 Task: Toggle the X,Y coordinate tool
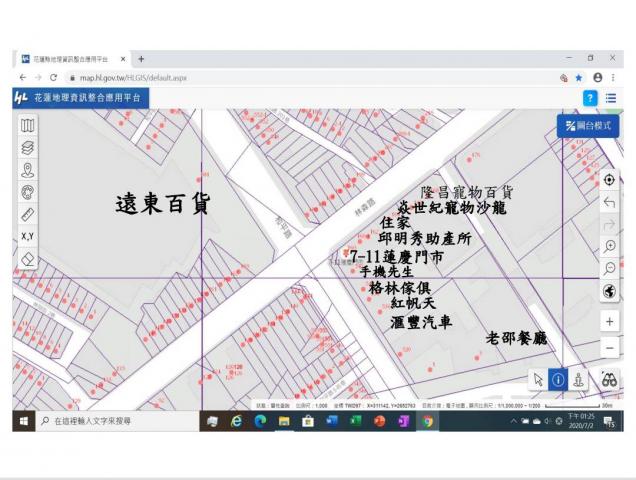pos(28,236)
